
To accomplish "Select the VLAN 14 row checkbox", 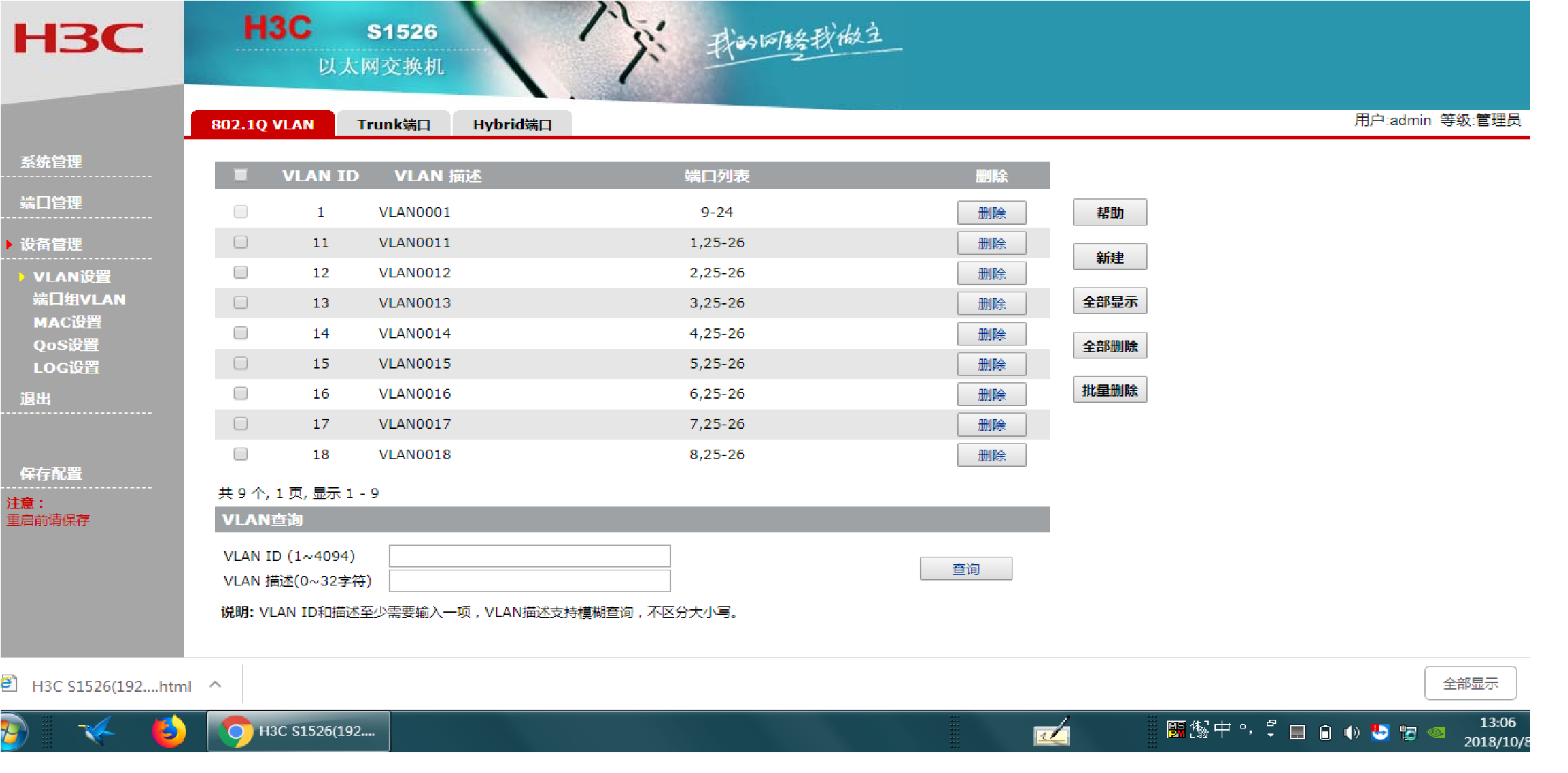I will pos(241,333).
